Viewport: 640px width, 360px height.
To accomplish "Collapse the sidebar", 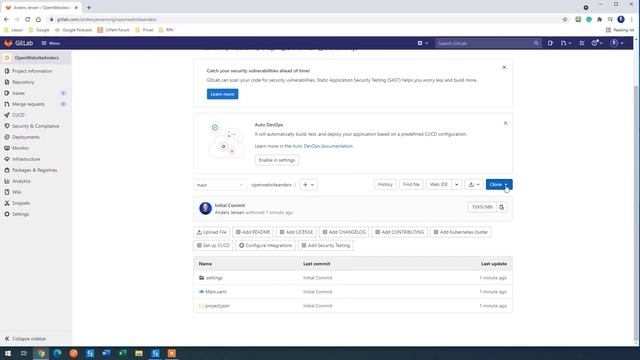I will click(x=25, y=339).
